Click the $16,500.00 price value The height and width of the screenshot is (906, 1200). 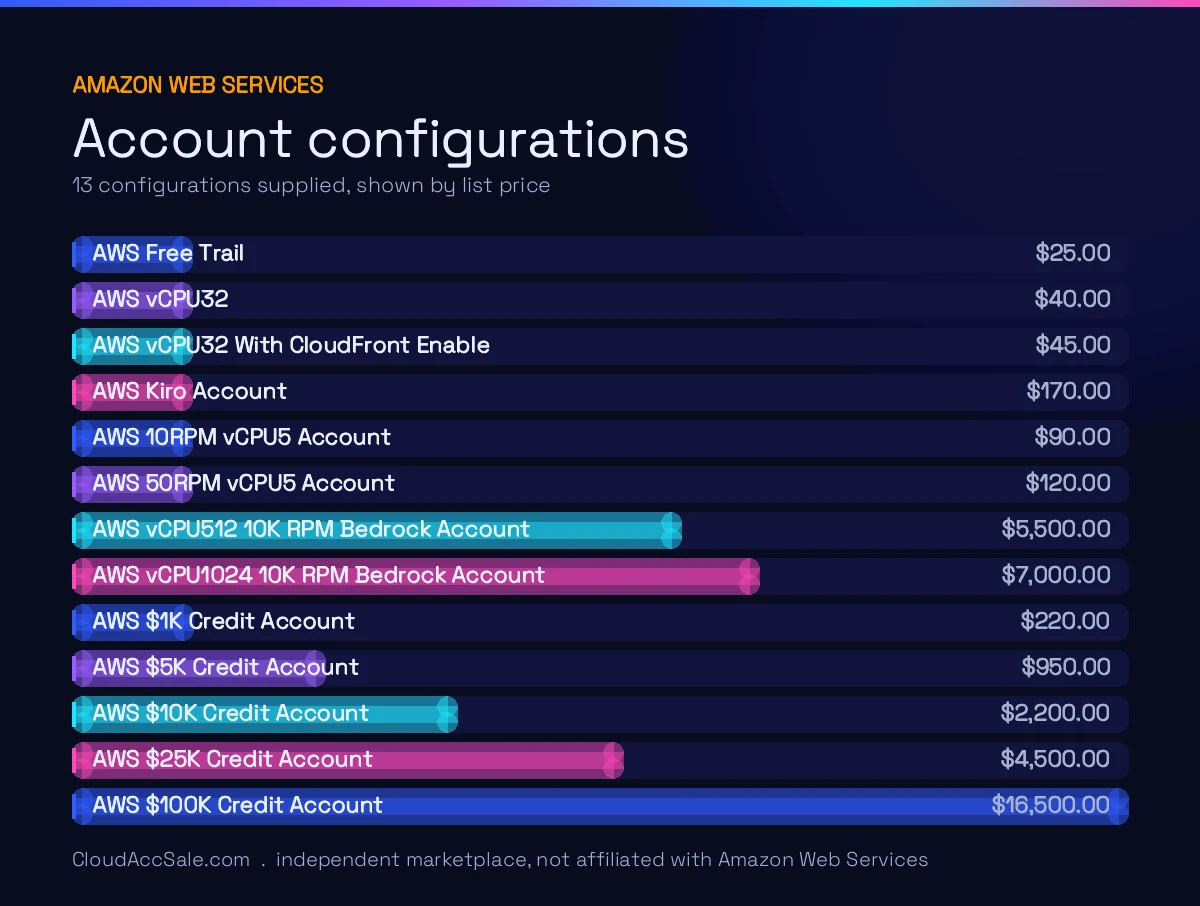coord(1051,805)
